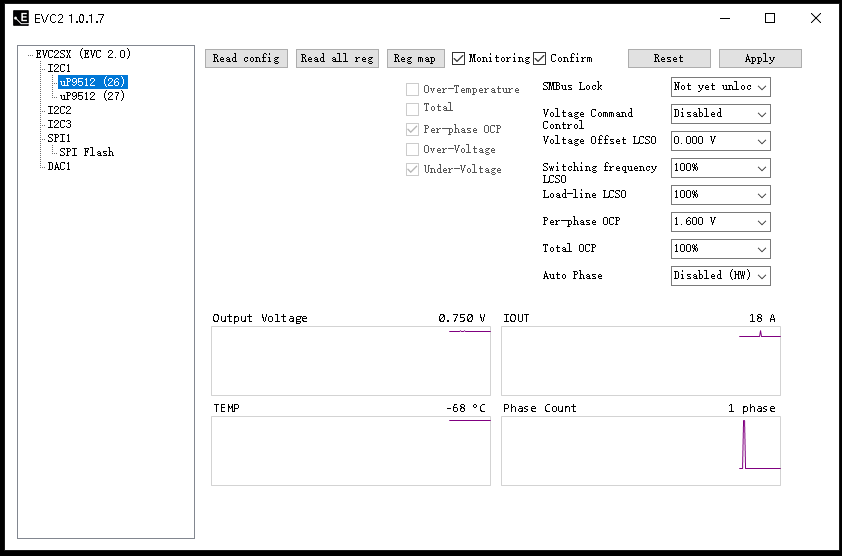This screenshot has width=842, height=556.
Task: Select the I2C2 tree node
Action: [x=59, y=110]
